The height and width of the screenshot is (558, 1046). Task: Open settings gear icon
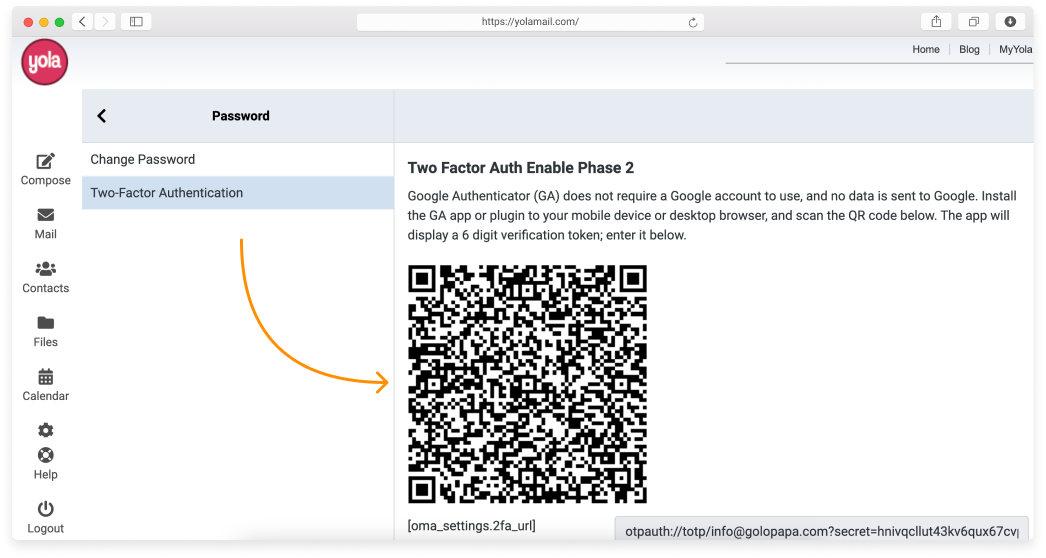tap(46, 431)
